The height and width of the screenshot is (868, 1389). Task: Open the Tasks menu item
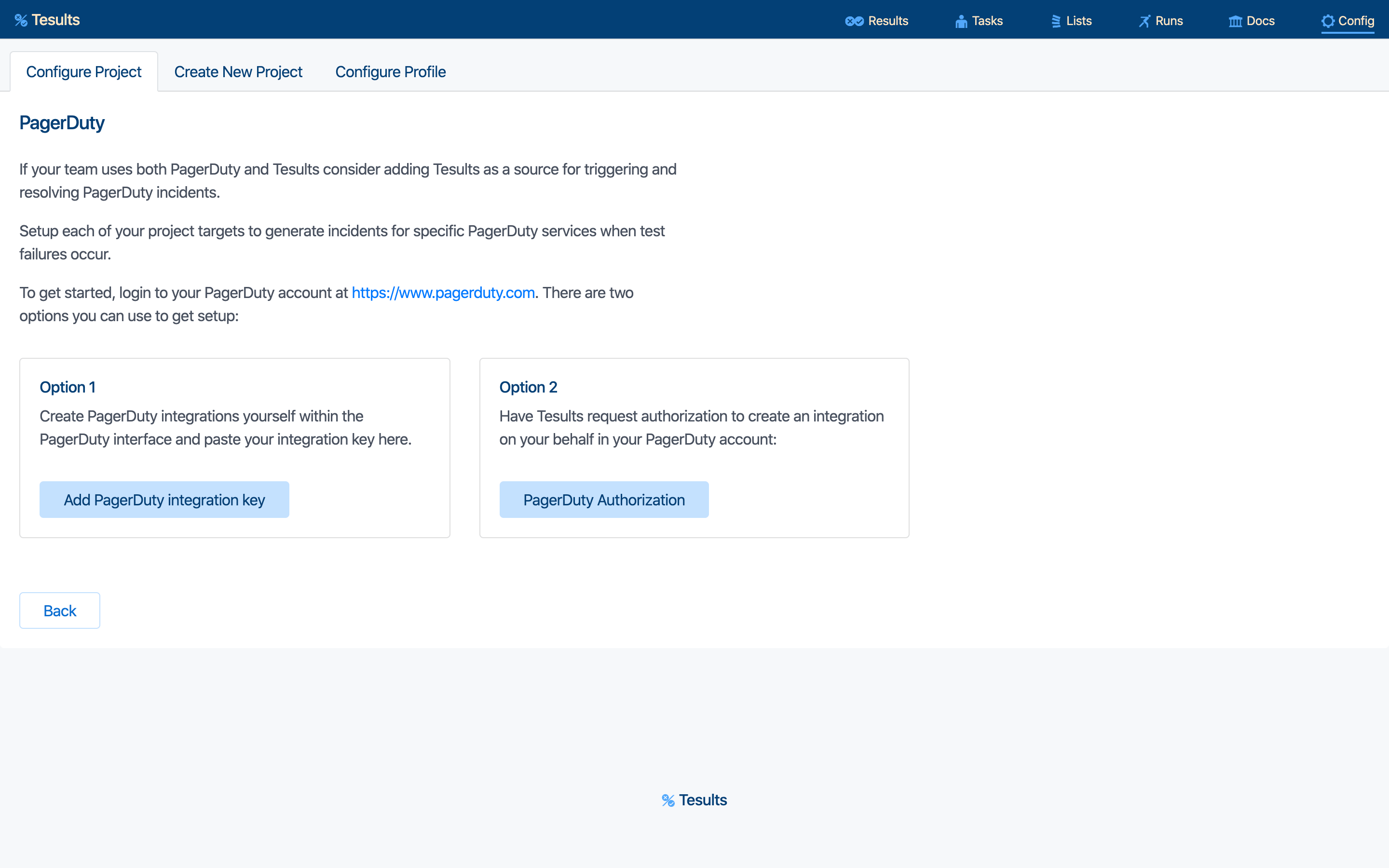pyautogui.click(x=979, y=21)
